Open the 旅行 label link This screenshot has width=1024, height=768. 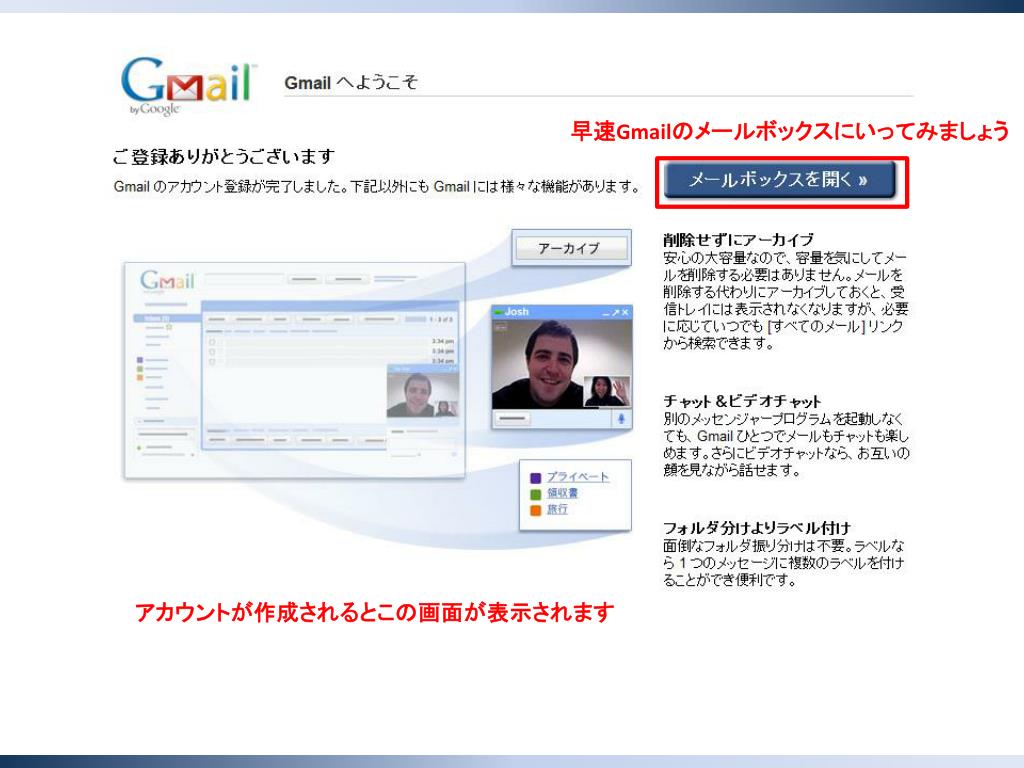point(557,509)
